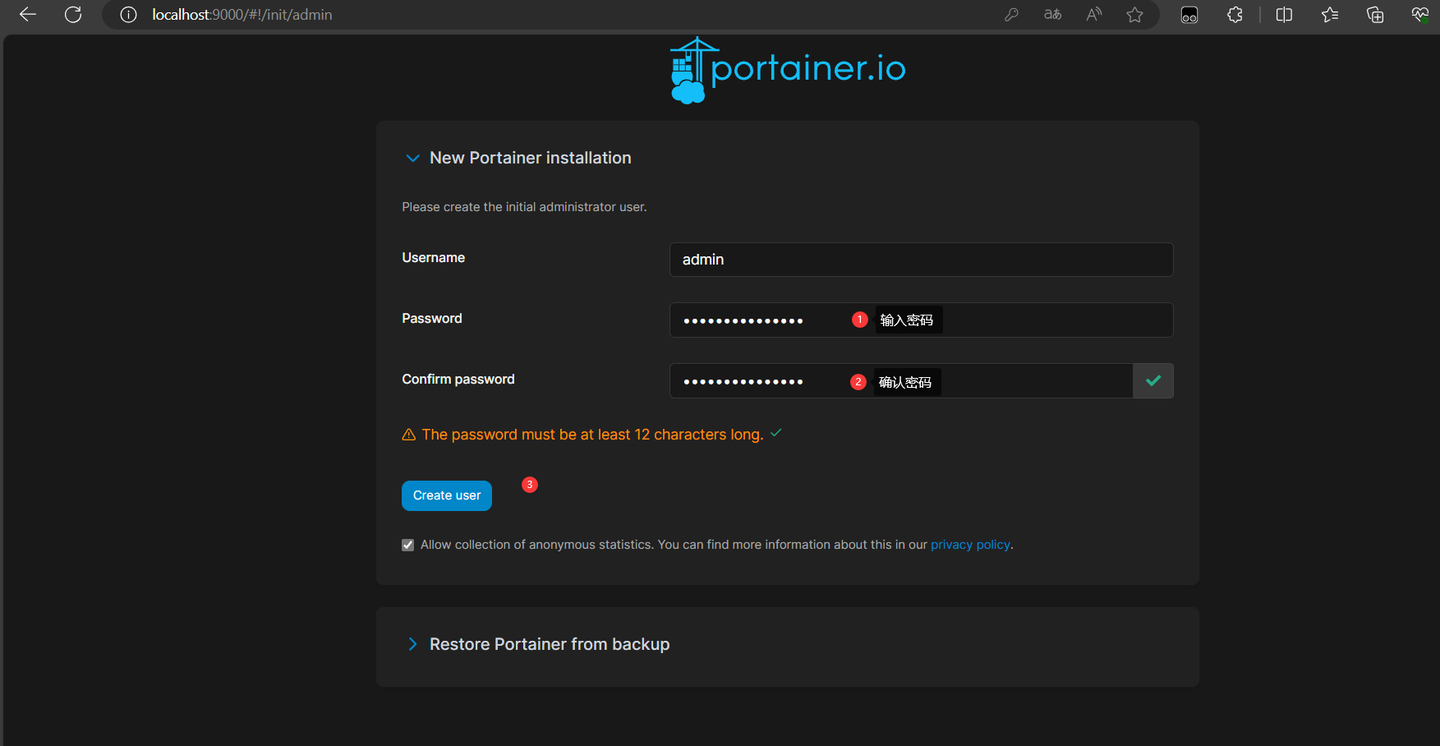1440x746 pixels.
Task: Click the browser back arrow
Action: click(27, 14)
